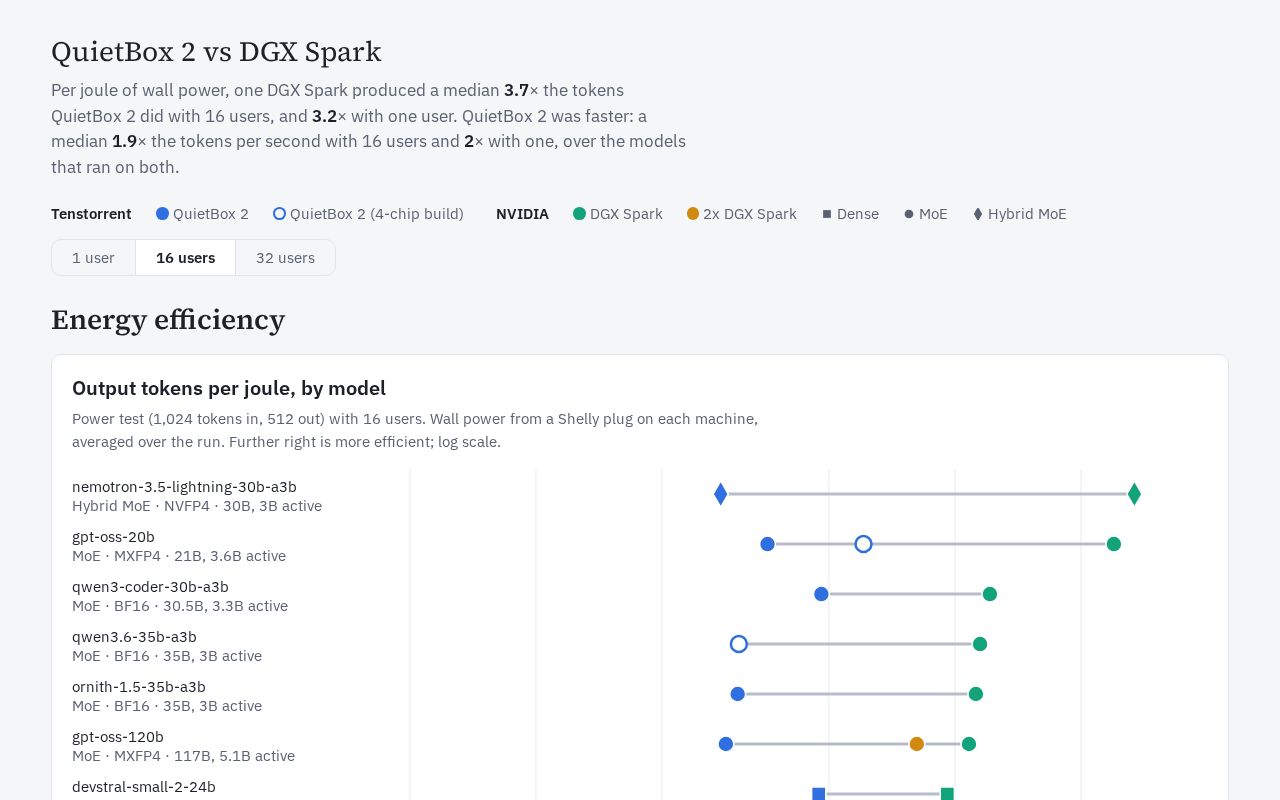Viewport: 1280px width, 800px height.
Task: Toggle the QuietBox 2 legend entry
Action: pyautogui.click(x=202, y=214)
